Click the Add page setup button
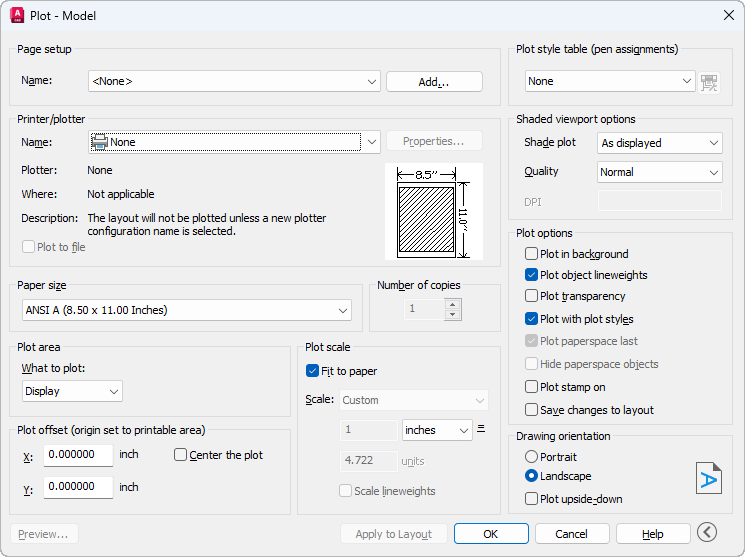 434,82
